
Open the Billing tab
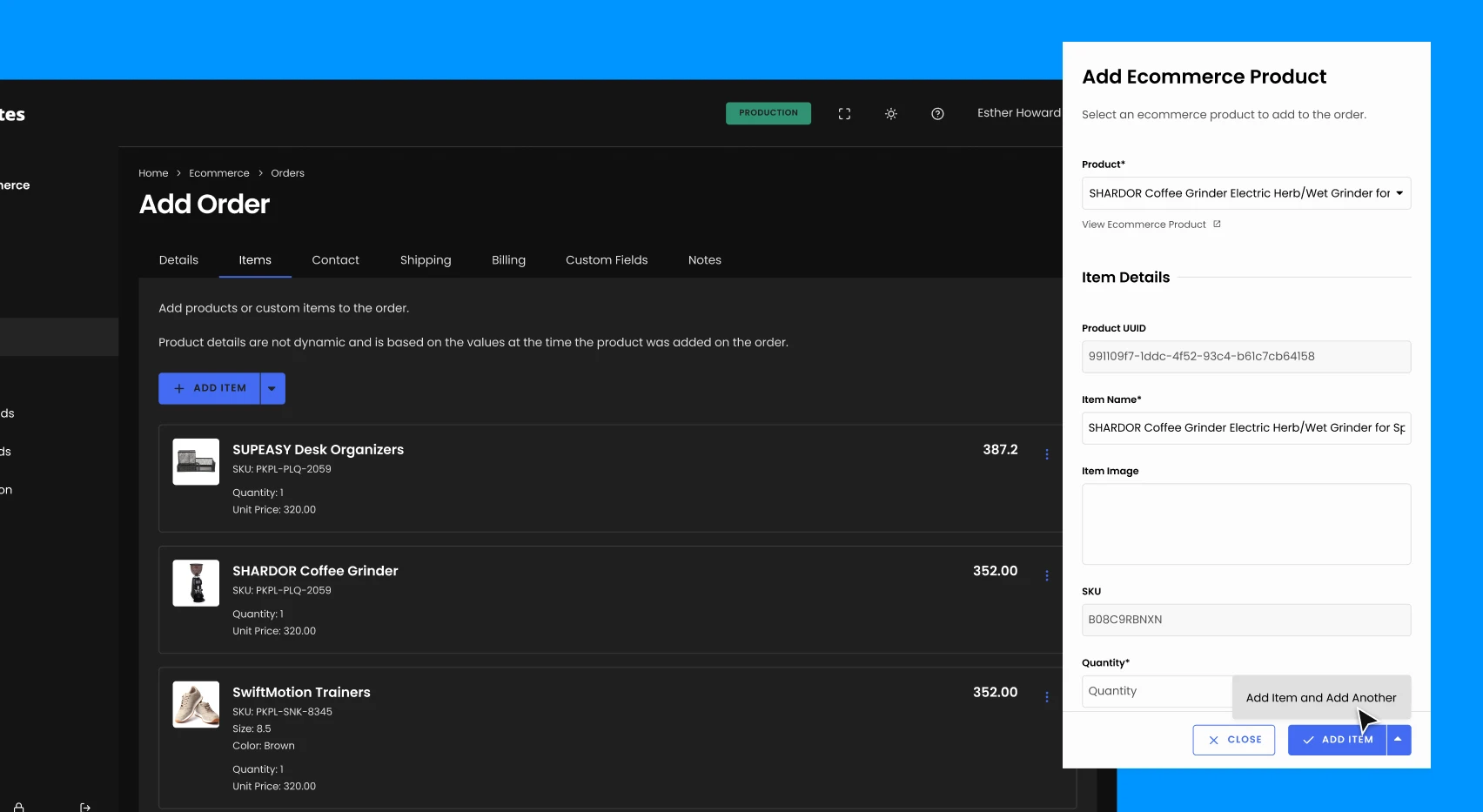coord(508,260)
